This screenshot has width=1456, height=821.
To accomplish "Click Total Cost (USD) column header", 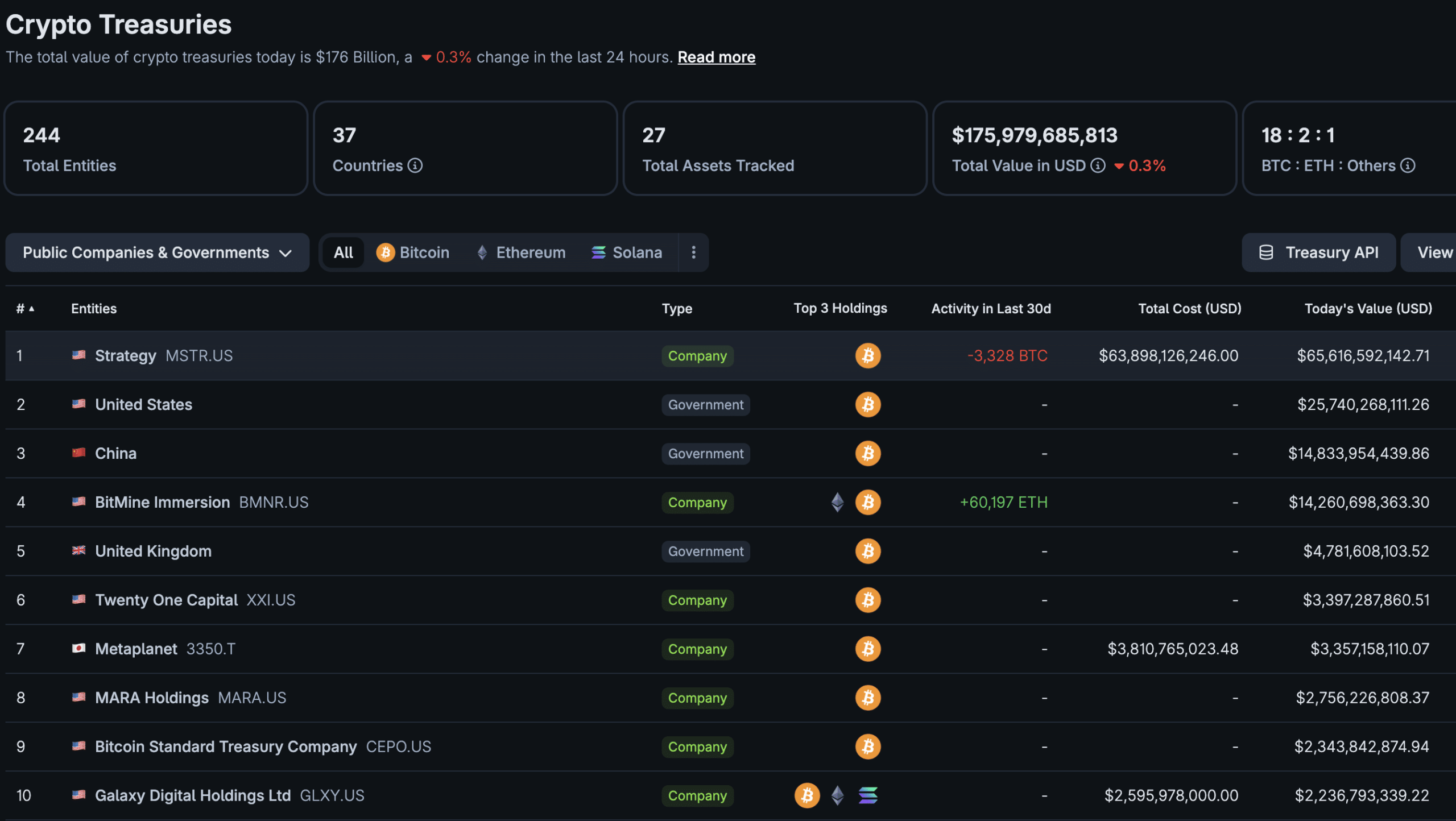I will (1189, 309).
